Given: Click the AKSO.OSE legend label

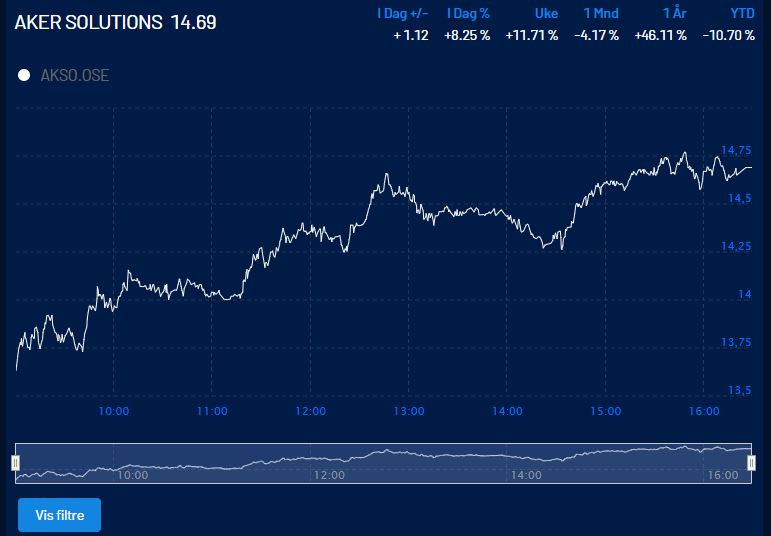Looking at the screenshot, I should tap(74, 75).
